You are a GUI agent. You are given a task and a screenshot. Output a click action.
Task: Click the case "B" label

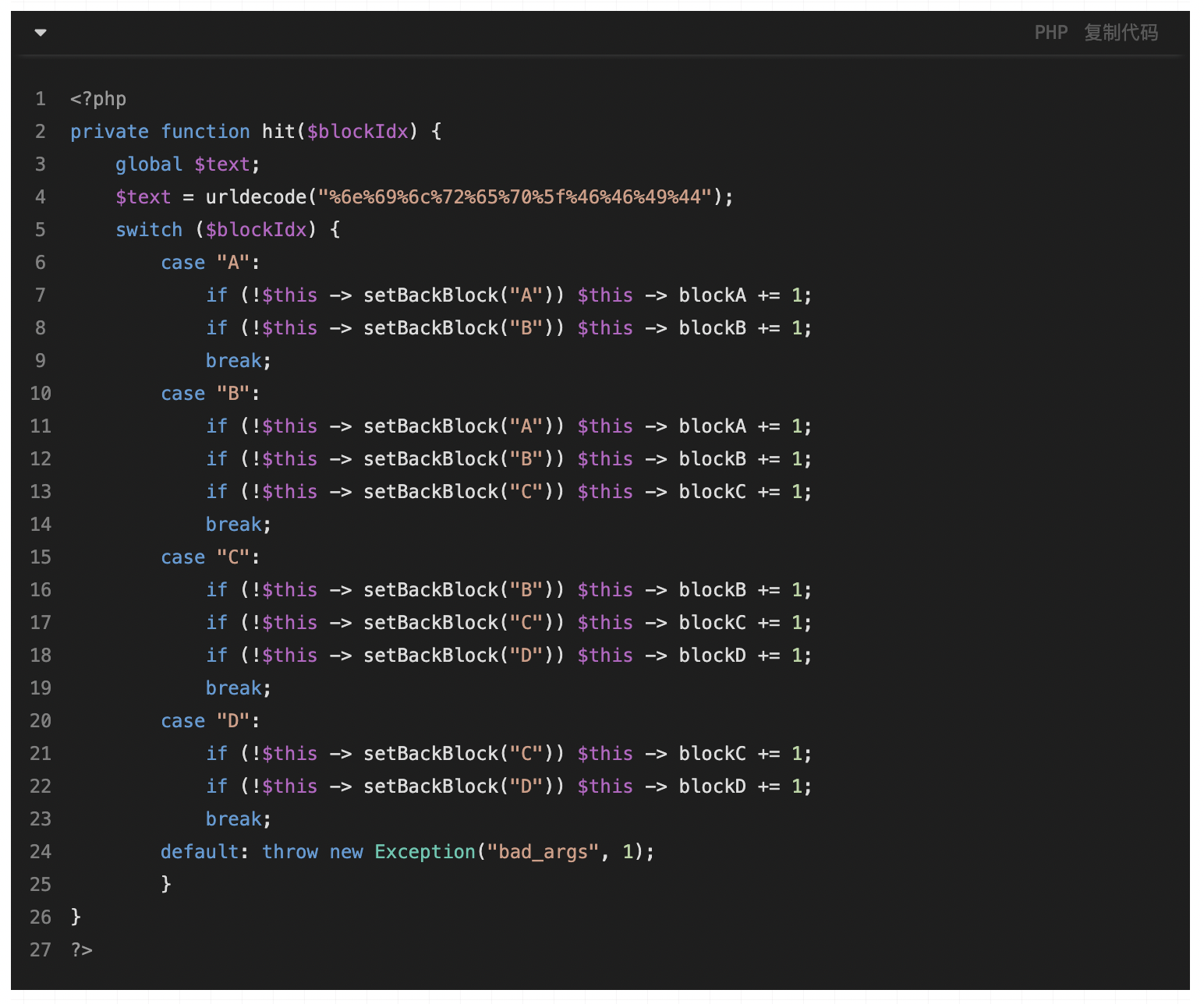point(209,394)
